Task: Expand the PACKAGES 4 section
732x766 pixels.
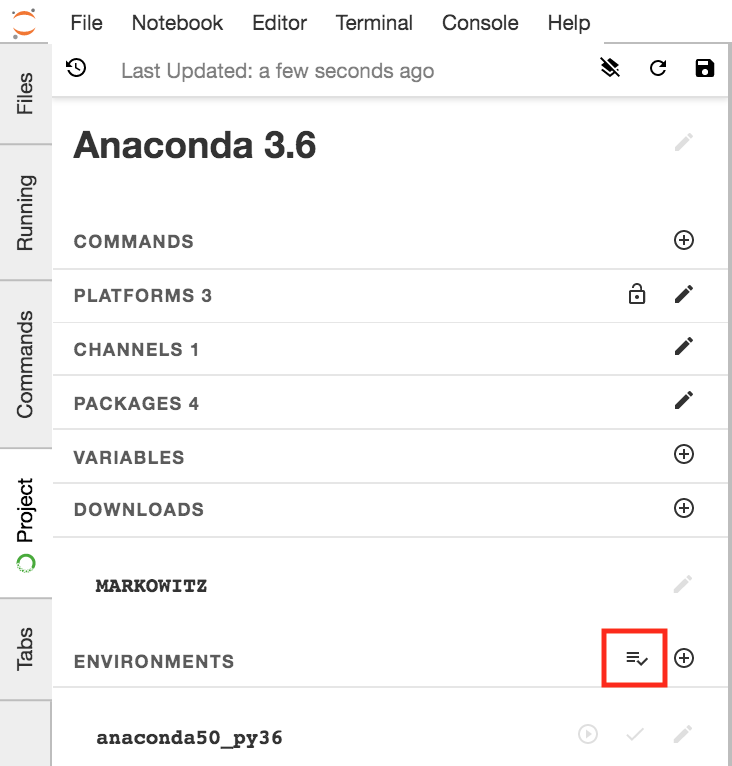Action: (x=137, y=404)
